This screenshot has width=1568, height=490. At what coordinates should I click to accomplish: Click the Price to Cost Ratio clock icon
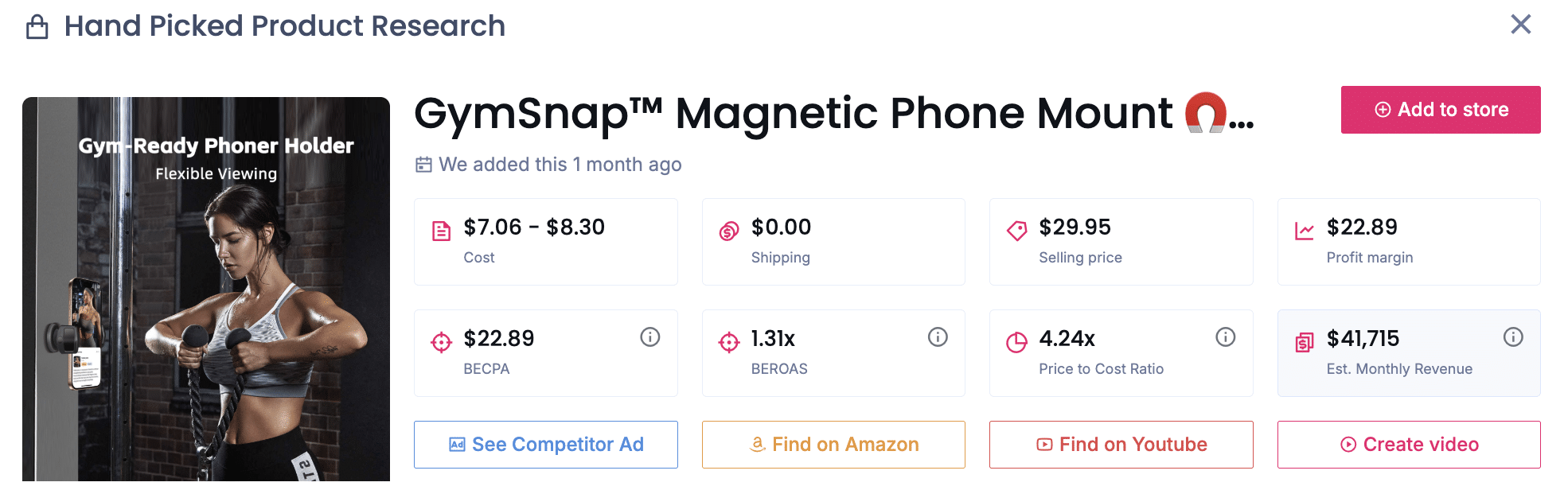1016,341
